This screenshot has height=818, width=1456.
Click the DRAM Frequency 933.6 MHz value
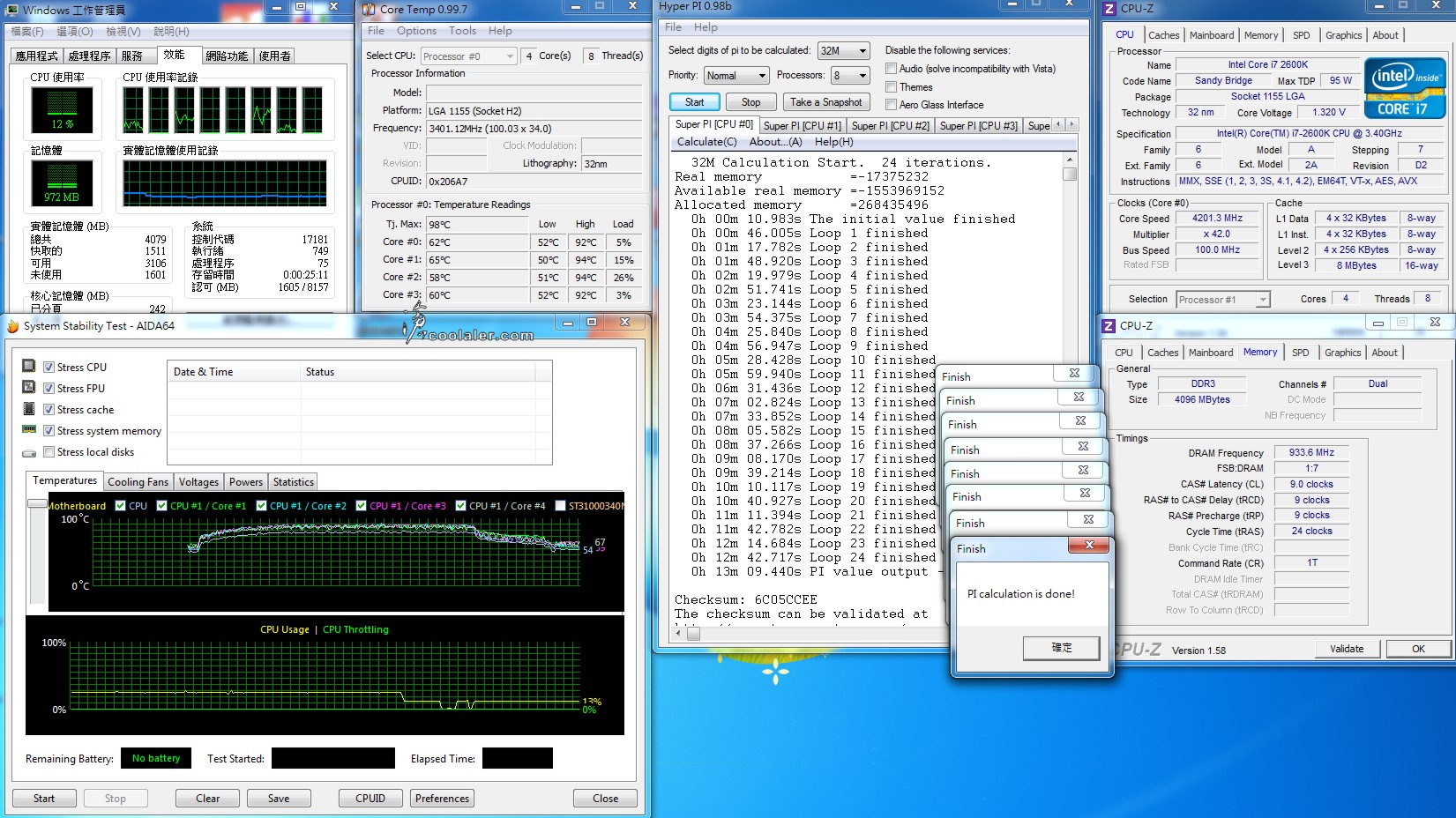tap(1312, 453)
